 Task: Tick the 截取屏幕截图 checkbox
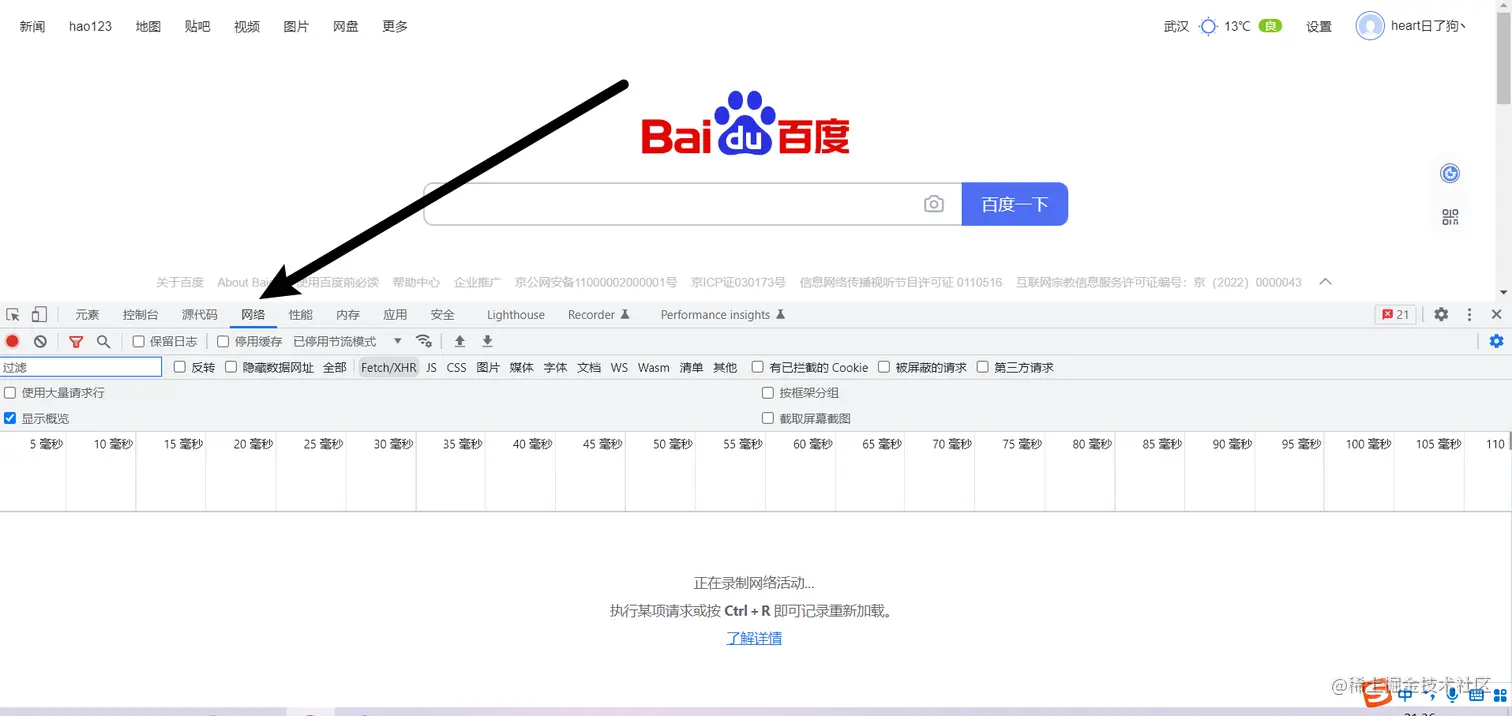tap(768, 418)
